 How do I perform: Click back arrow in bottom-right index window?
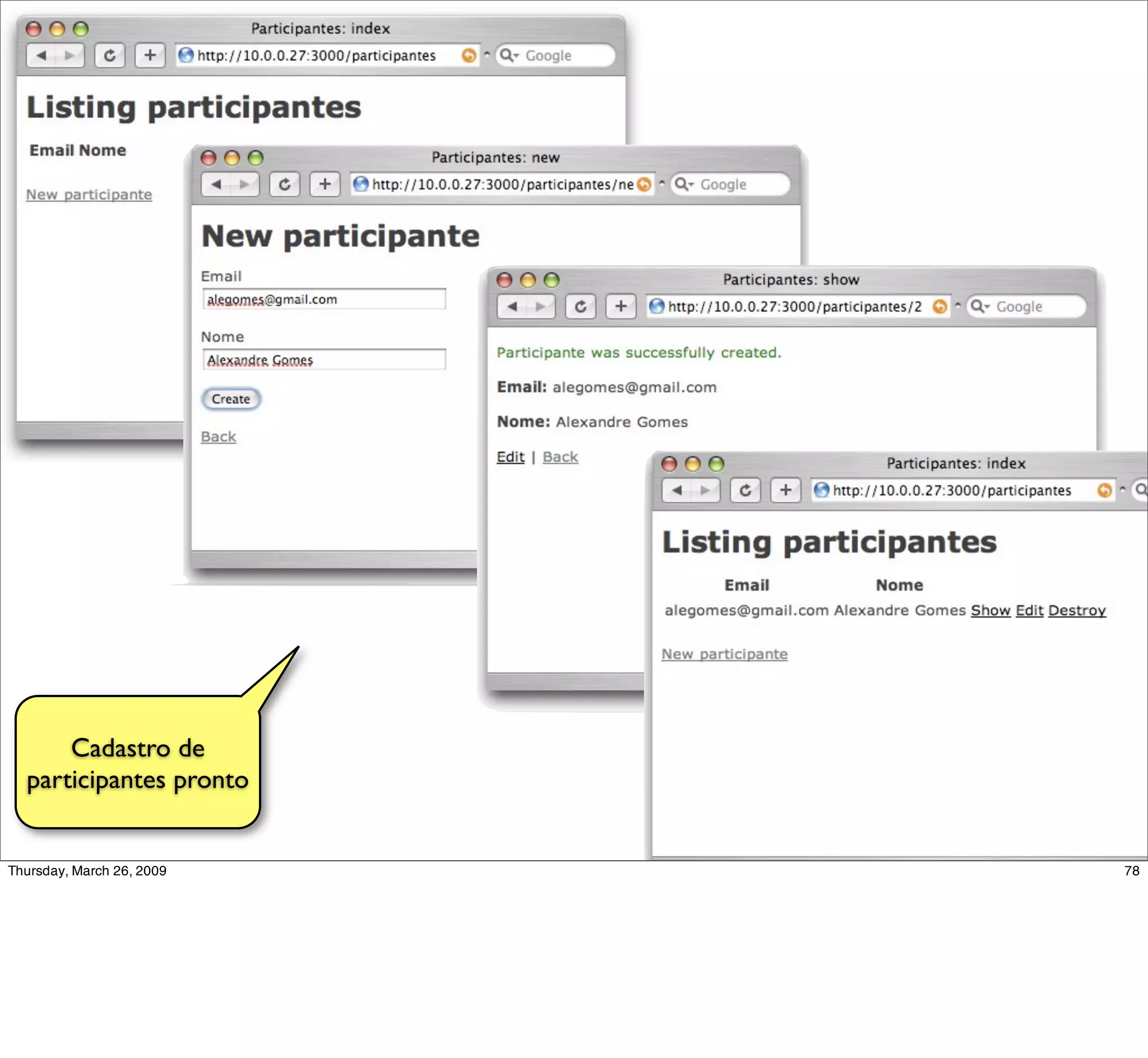pyautogui.click(x=677, y=490)
